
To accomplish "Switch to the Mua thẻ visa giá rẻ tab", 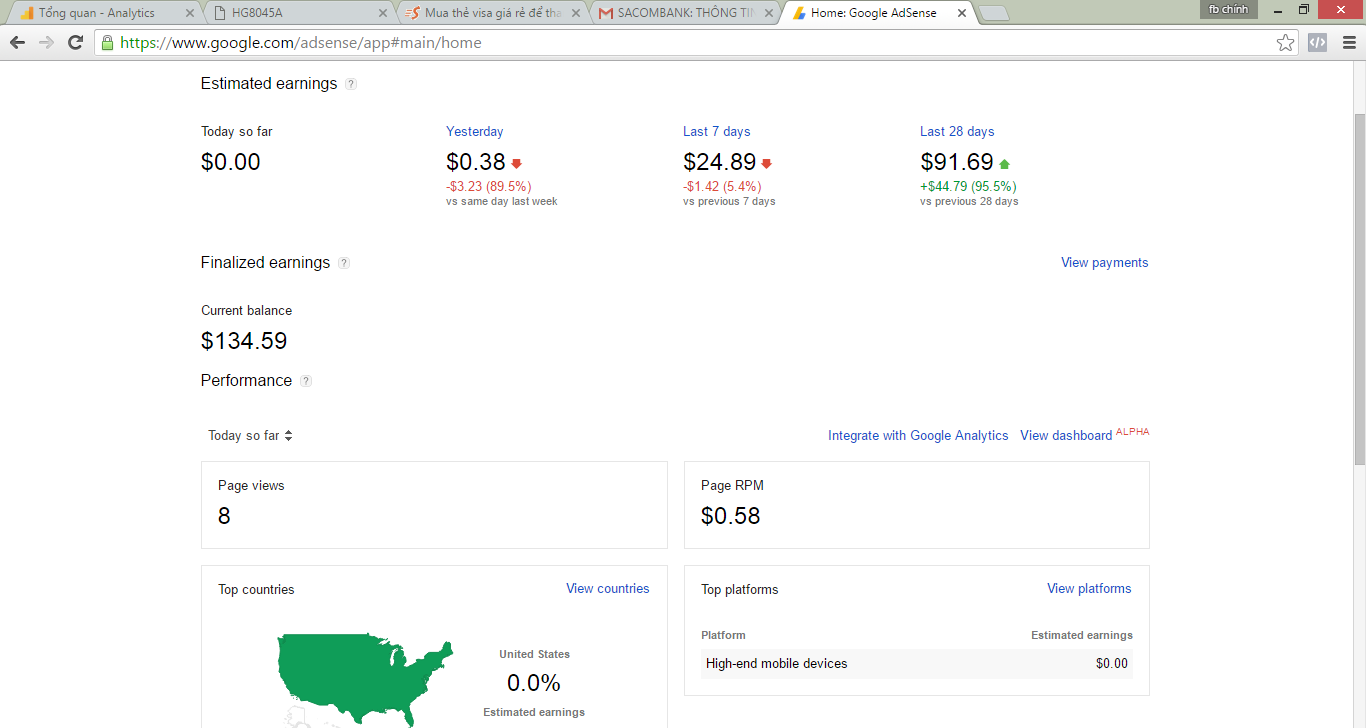I will pos(493,13).
